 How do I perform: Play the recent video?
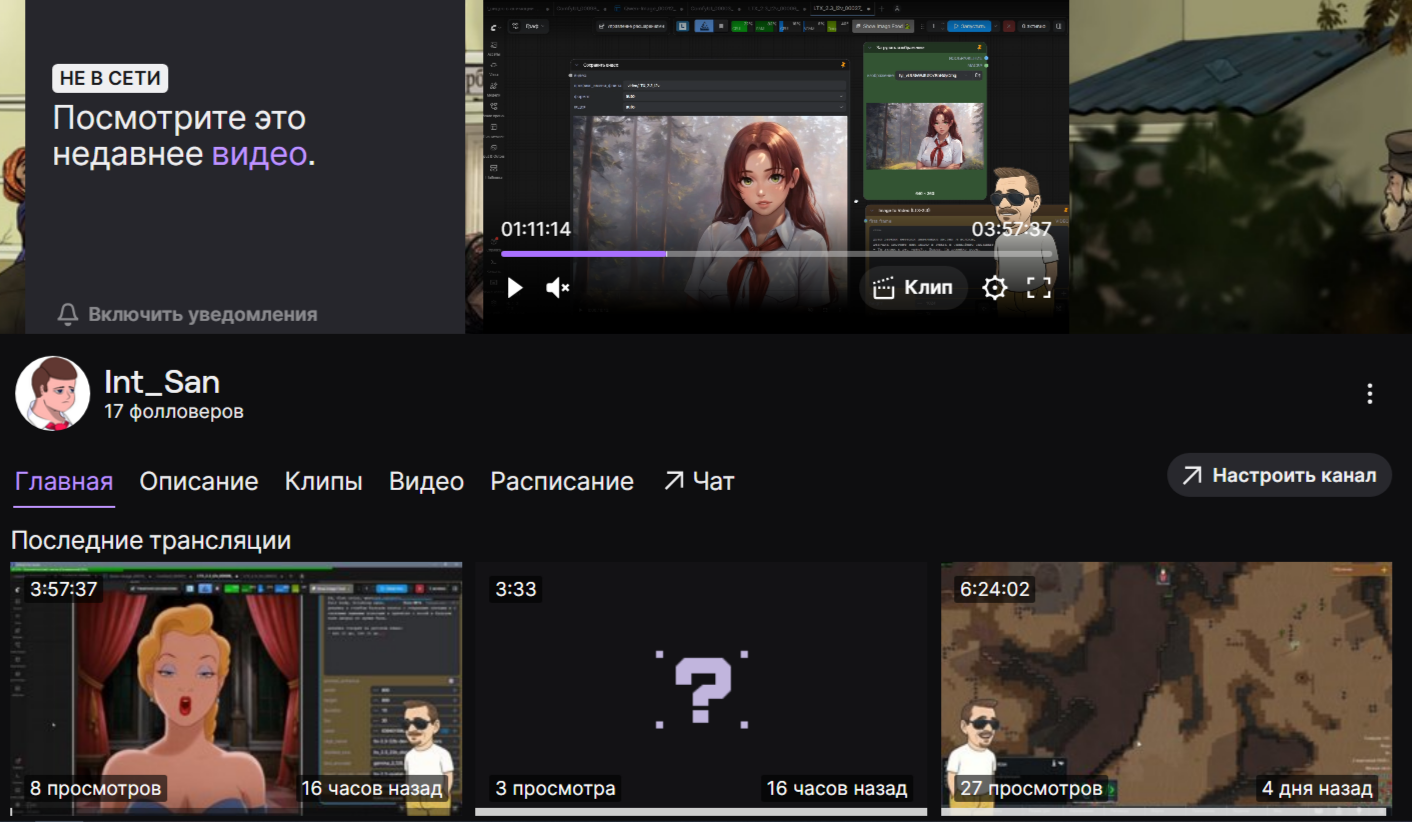(x=515, y=288)
